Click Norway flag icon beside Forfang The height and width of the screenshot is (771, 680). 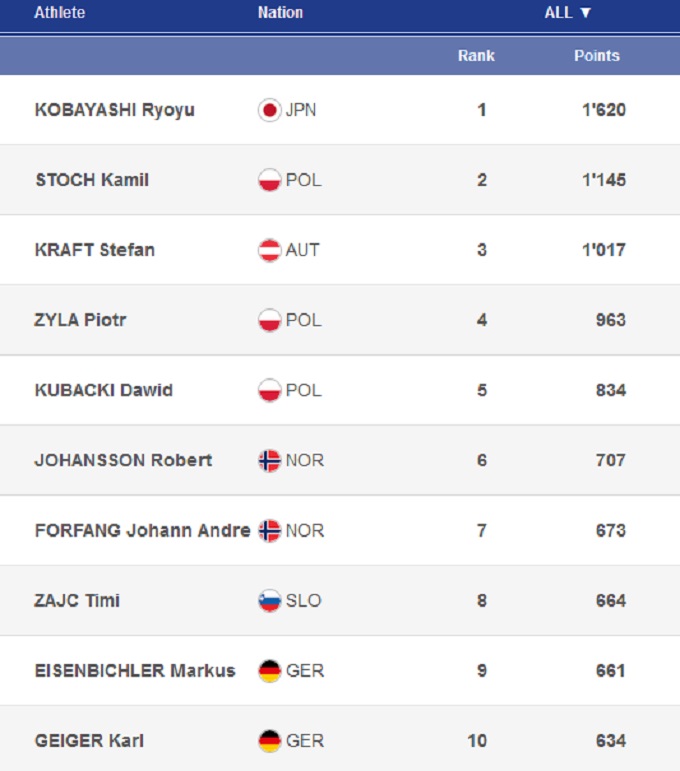[269, 530]
